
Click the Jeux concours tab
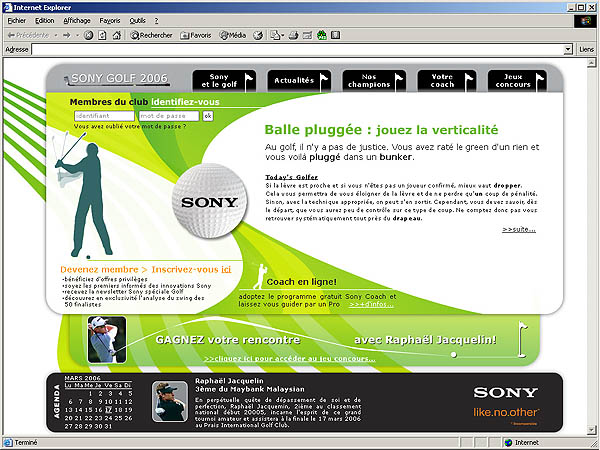coord(517,81)
